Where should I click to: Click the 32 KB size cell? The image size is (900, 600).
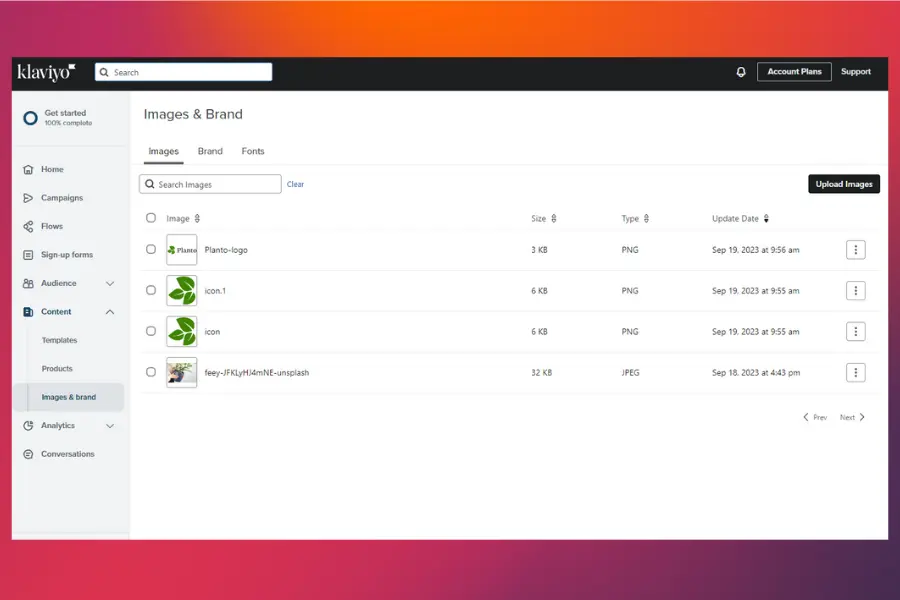(541, 373)
